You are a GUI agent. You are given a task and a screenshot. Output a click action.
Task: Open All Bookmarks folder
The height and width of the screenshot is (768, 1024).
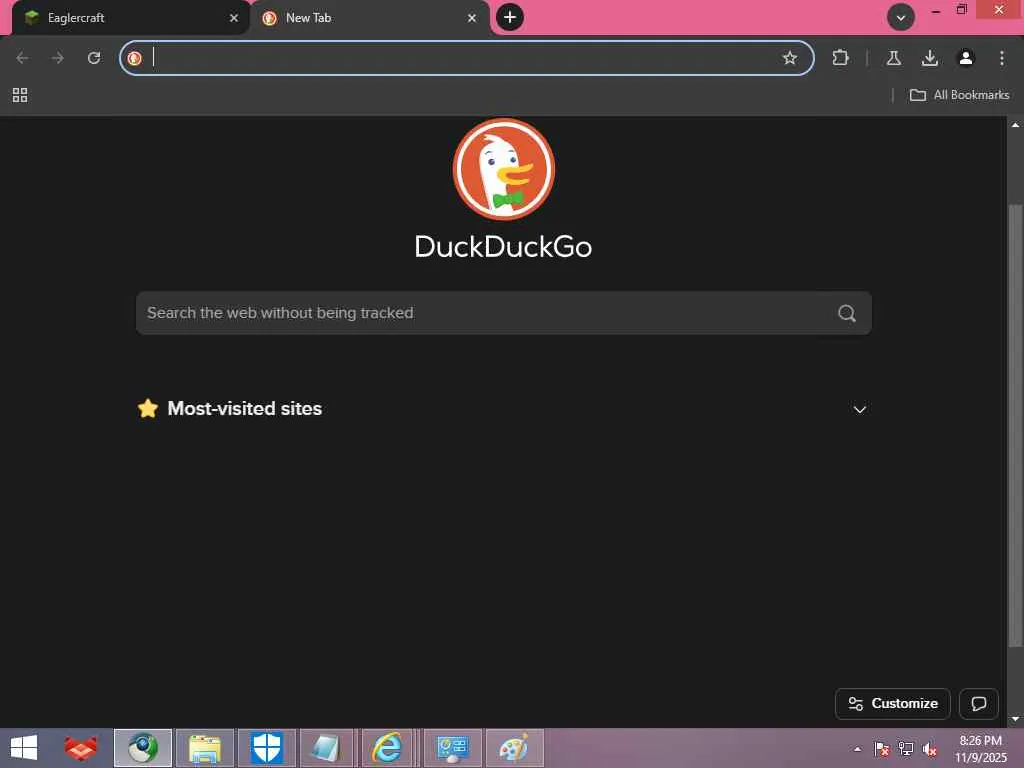coord(959,95)
